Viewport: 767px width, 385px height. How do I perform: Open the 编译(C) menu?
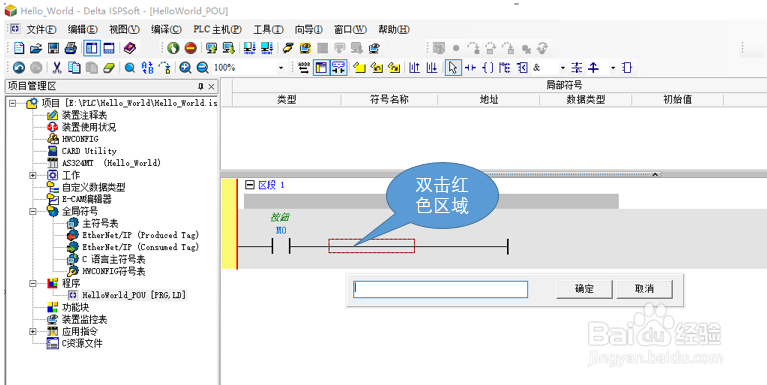(x=166, y=29)
